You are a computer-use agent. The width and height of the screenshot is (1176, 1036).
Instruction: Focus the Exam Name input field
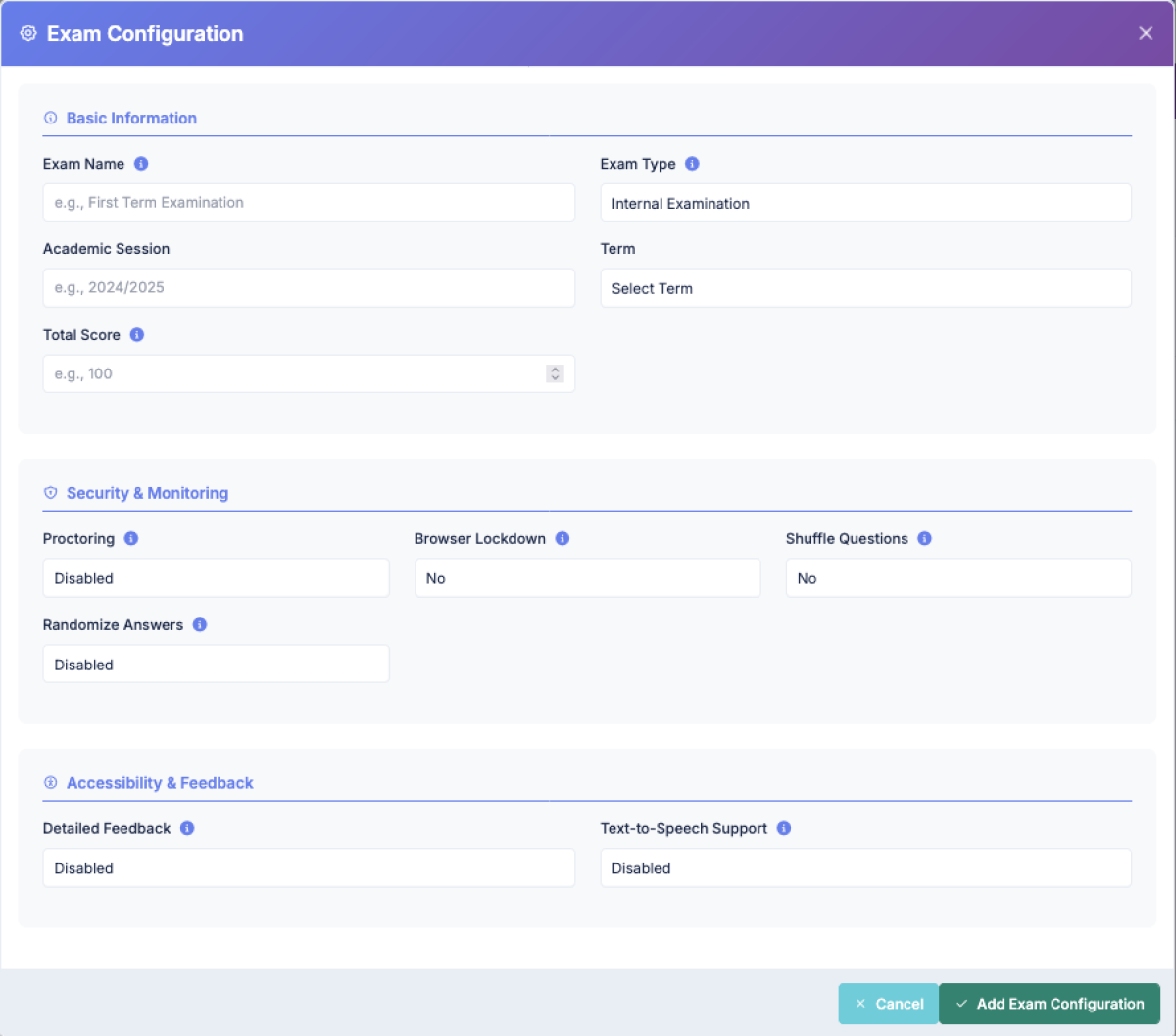[x=309, y=203]
